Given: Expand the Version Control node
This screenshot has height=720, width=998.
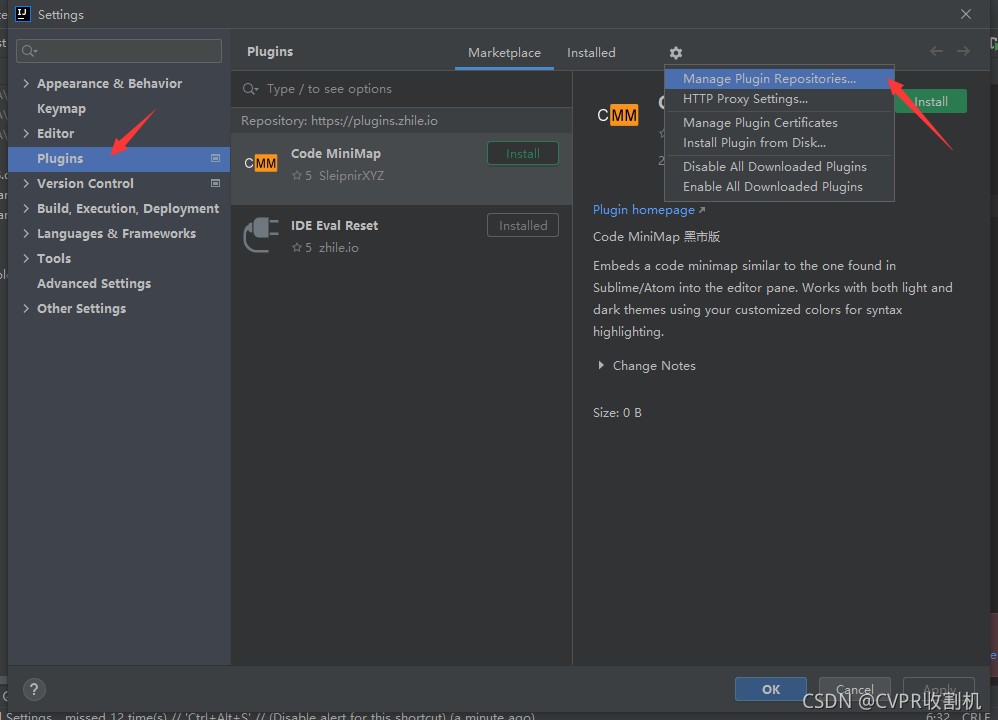Looking at the screenshot, I should 26,183.
